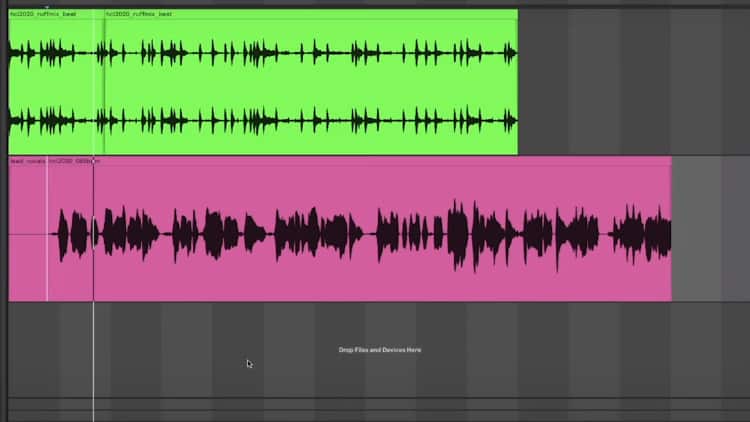
Task: Select the long second green ruffmix_beat clip
Action: [311, 82]
